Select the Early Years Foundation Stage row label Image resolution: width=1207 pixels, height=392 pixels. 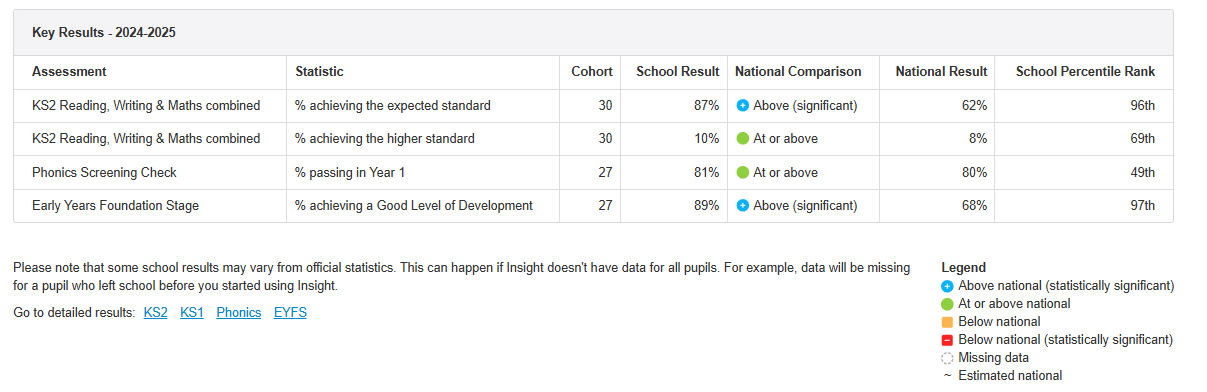[115, 206]
